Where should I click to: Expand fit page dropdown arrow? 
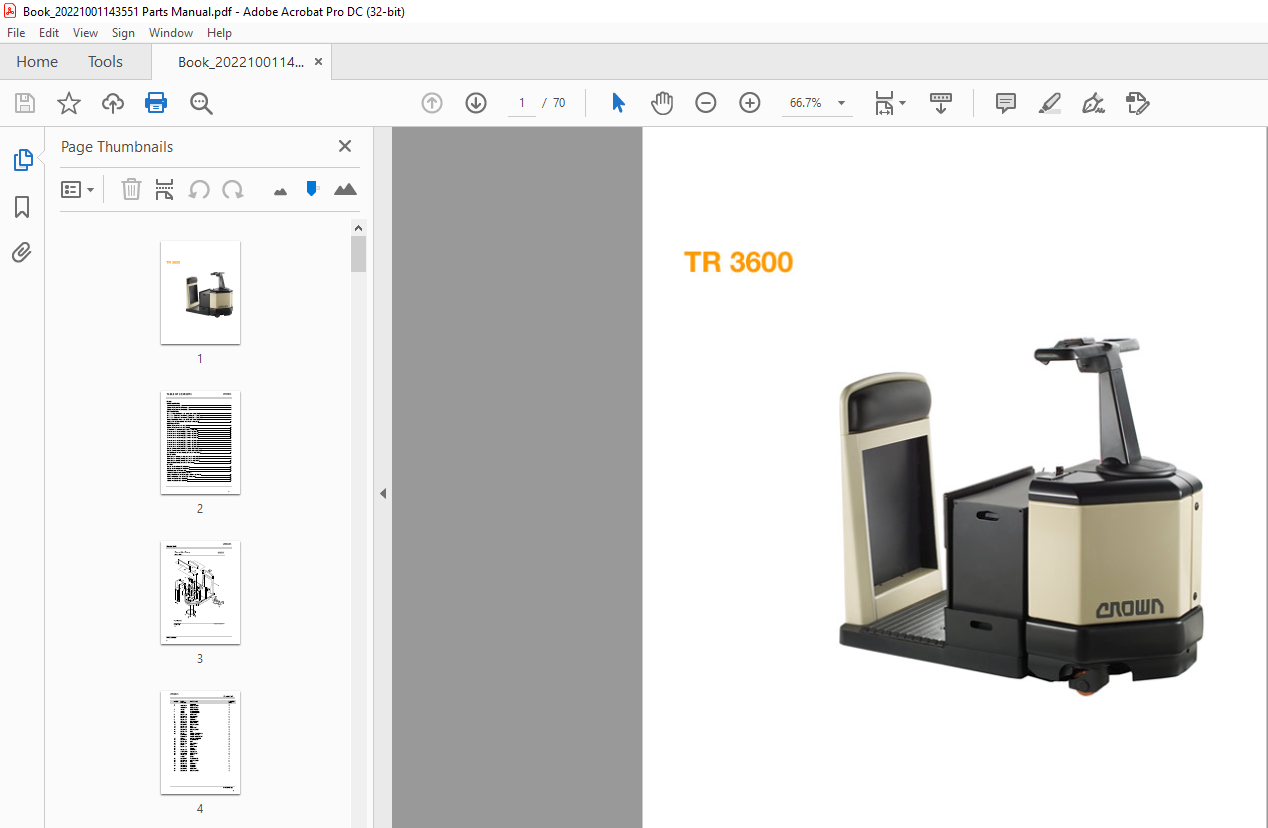pos(903,103)
